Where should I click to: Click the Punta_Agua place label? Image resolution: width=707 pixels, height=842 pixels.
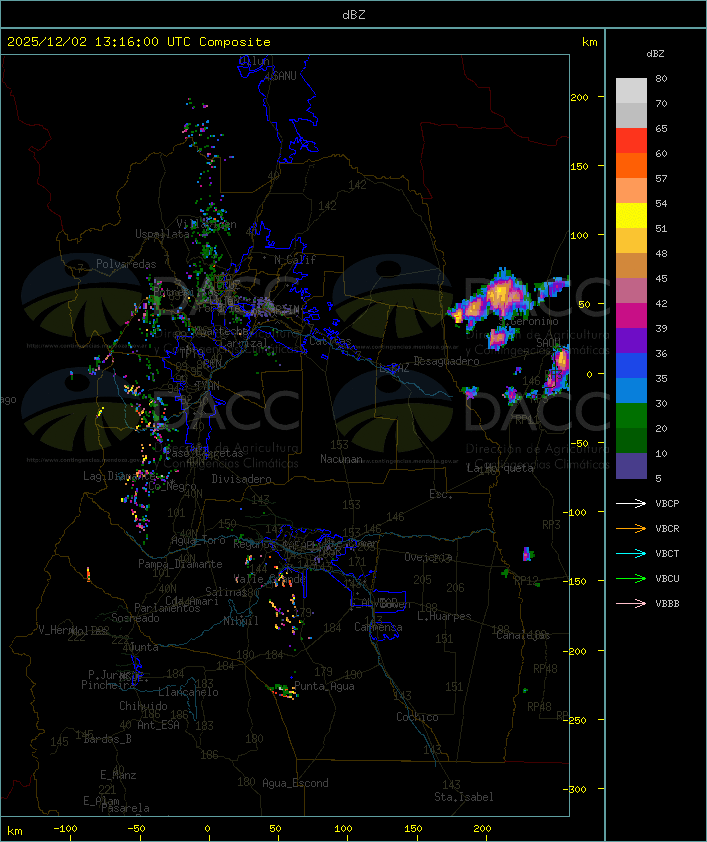[324, 686]
